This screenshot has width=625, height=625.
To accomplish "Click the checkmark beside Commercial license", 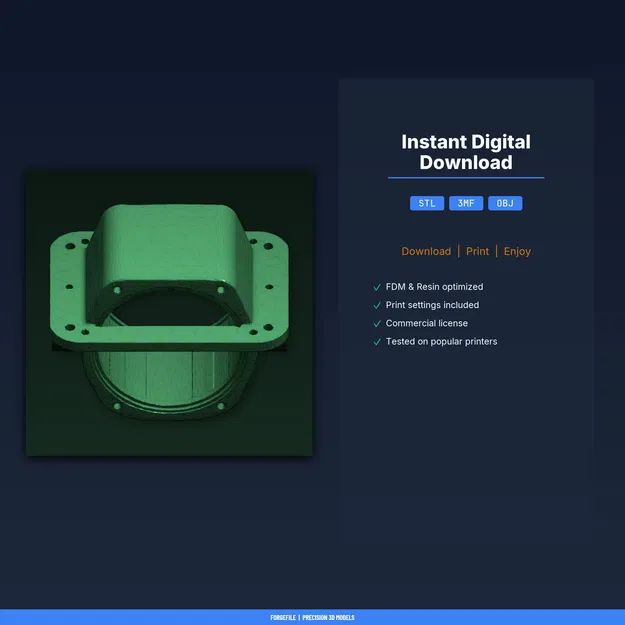I will tap(377, 324).
